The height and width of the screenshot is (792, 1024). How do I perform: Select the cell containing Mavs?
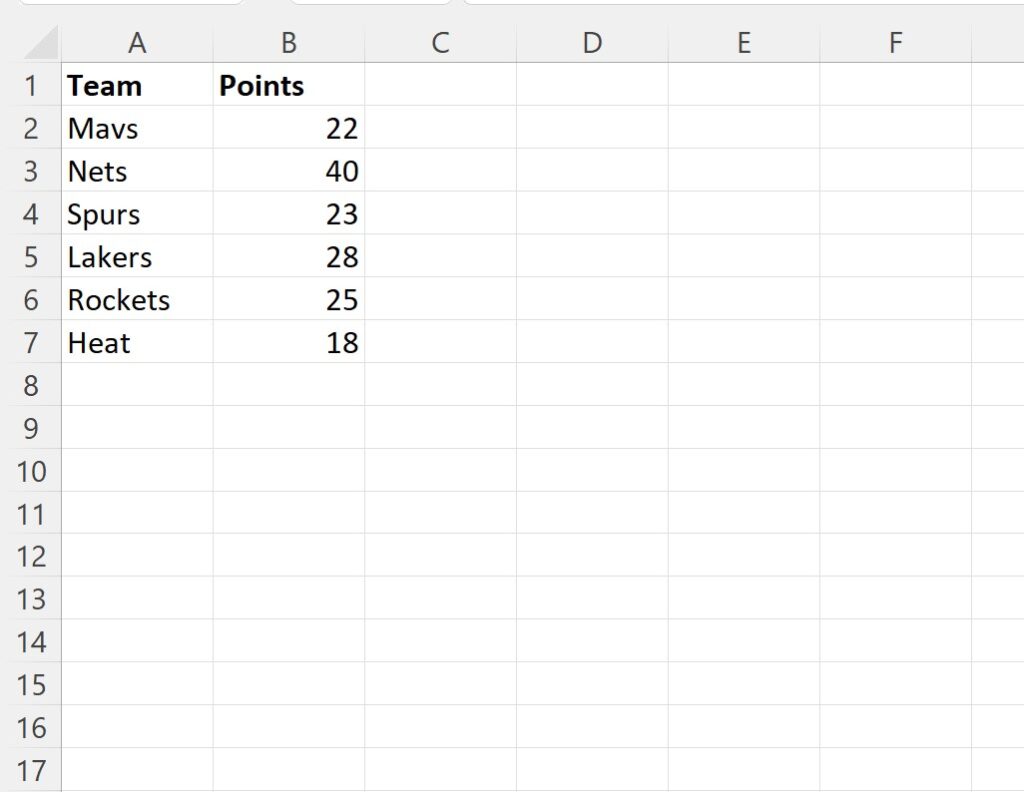(x=137, y=128)
